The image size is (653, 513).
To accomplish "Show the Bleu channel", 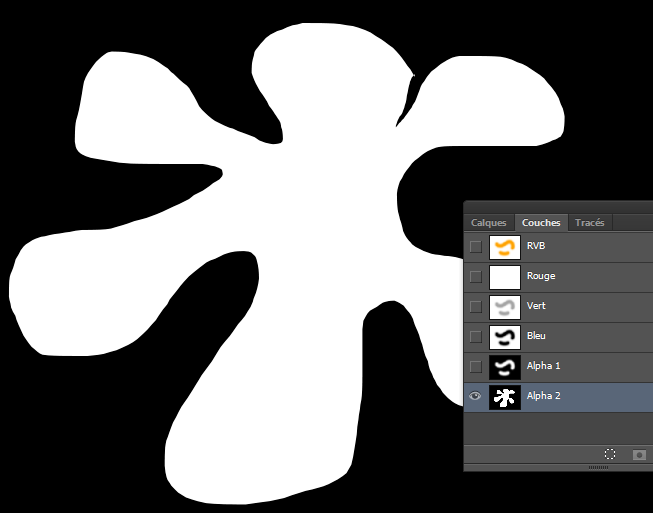I will (x=476, y=336).
